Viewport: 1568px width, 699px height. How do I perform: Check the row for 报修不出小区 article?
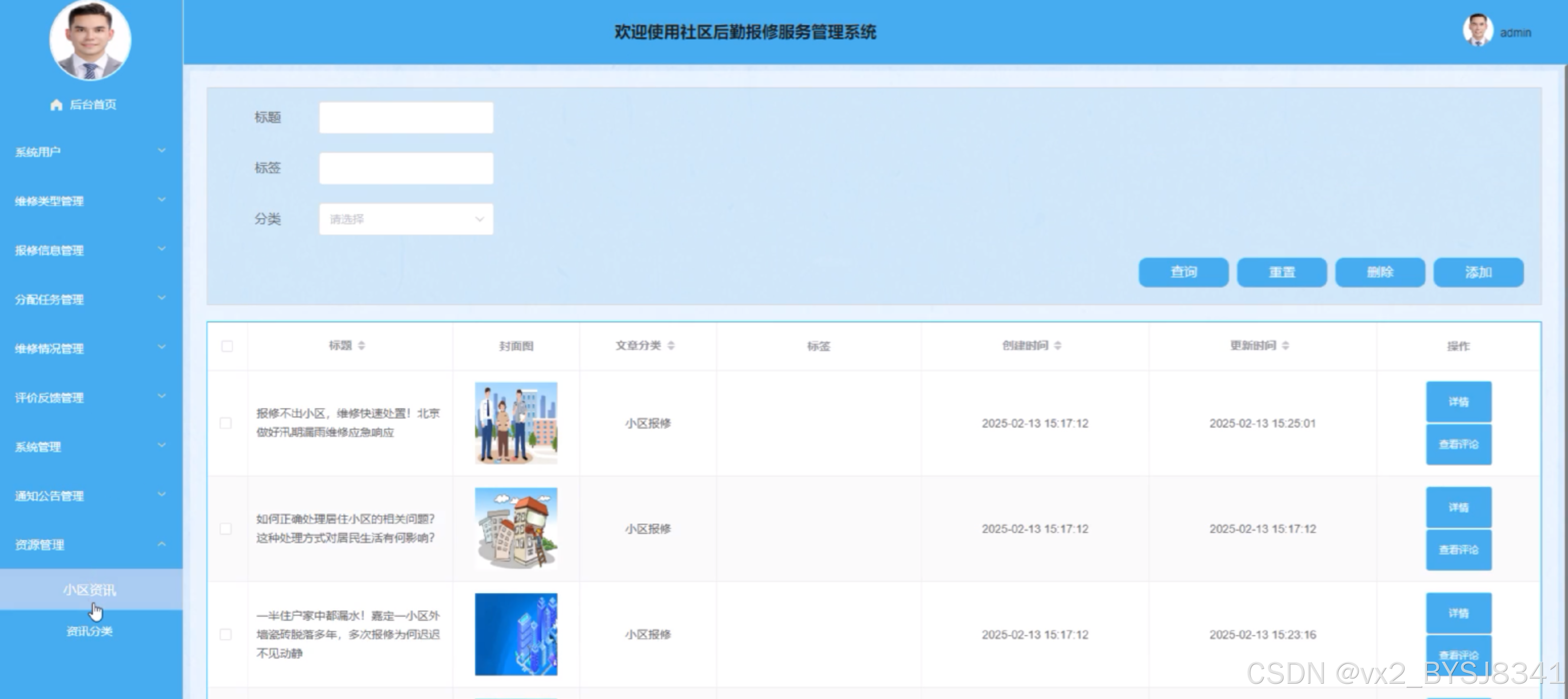(226, 423)
